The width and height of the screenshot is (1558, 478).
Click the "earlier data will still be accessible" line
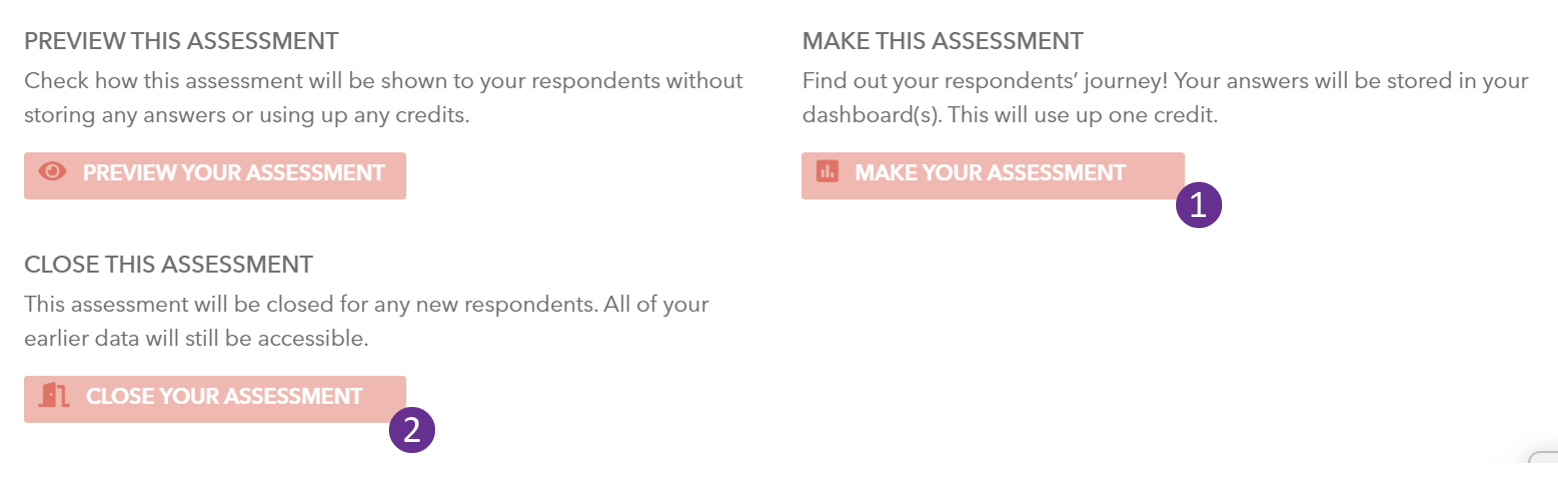click(x=196, y=338)
